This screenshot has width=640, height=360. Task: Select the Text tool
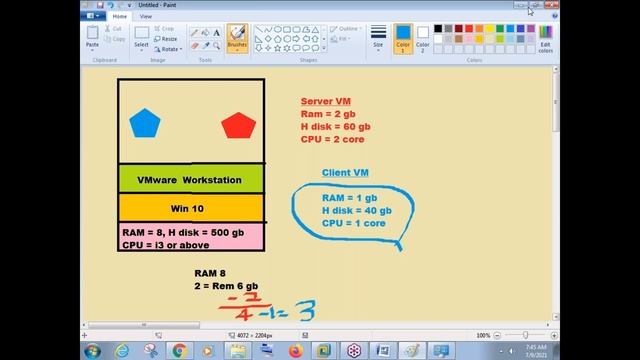(x=217, y=33)
